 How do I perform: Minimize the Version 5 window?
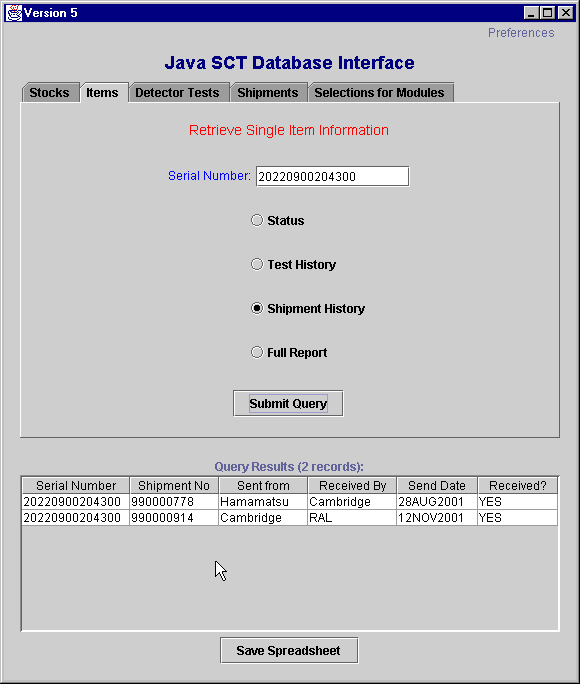(x=531, y=13)
